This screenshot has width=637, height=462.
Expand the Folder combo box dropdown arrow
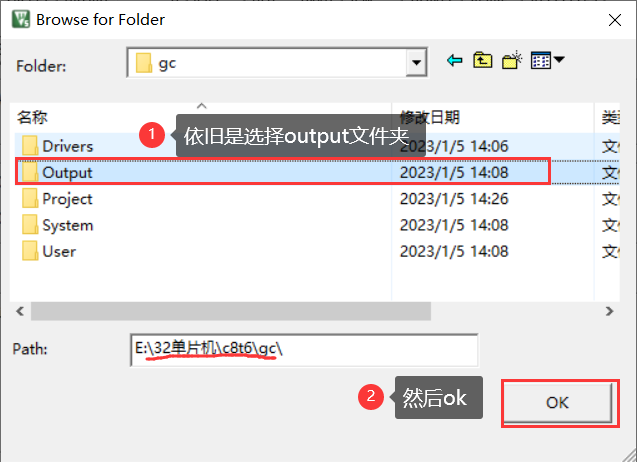point(416,63)
